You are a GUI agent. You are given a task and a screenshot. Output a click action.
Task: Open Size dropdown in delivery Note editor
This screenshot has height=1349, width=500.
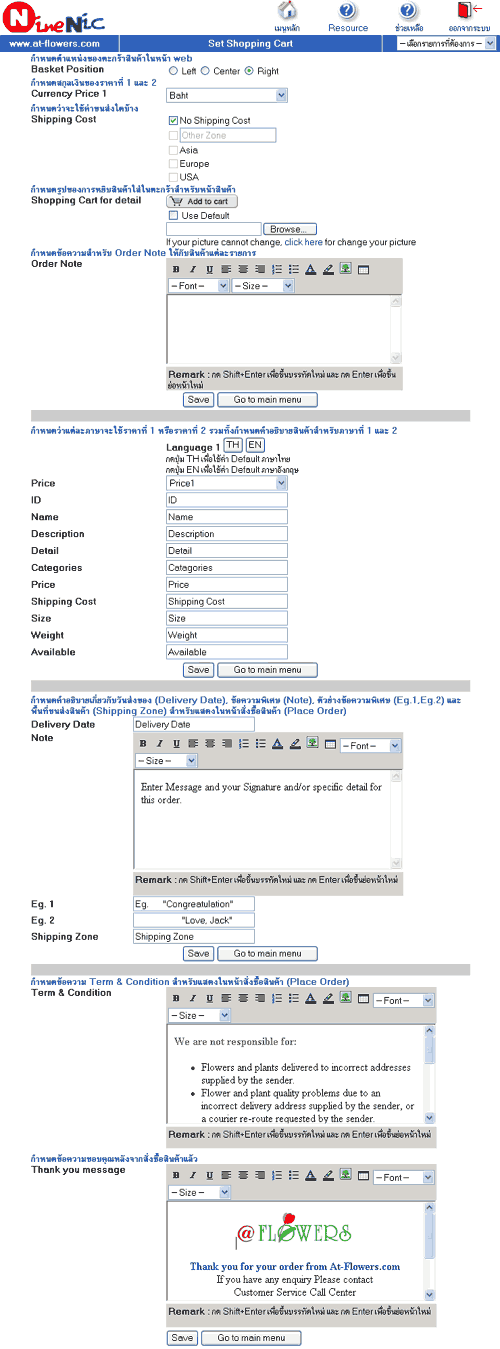(165, 760)
